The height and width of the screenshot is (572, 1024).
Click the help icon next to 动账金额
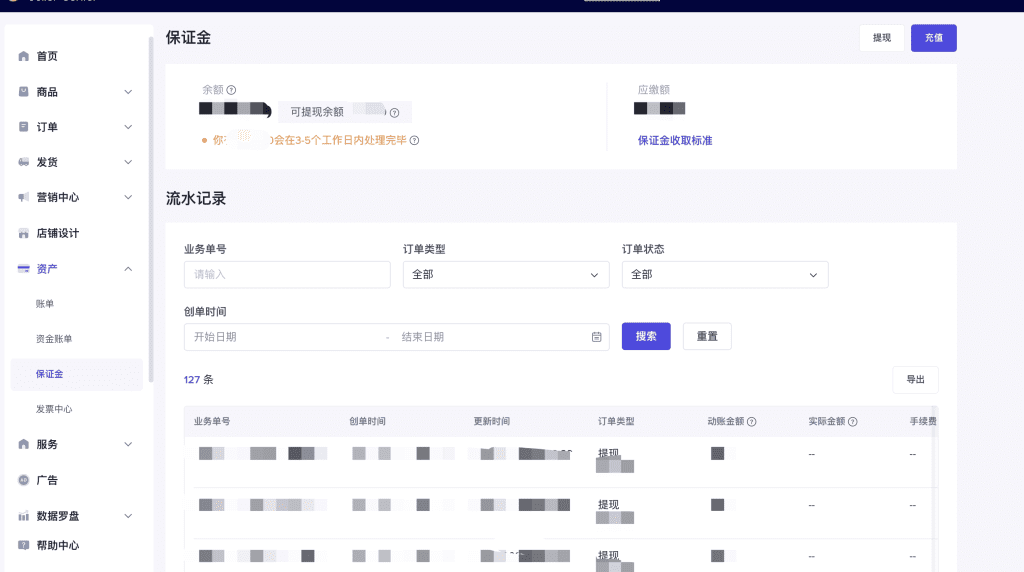[x=752, y=422]
